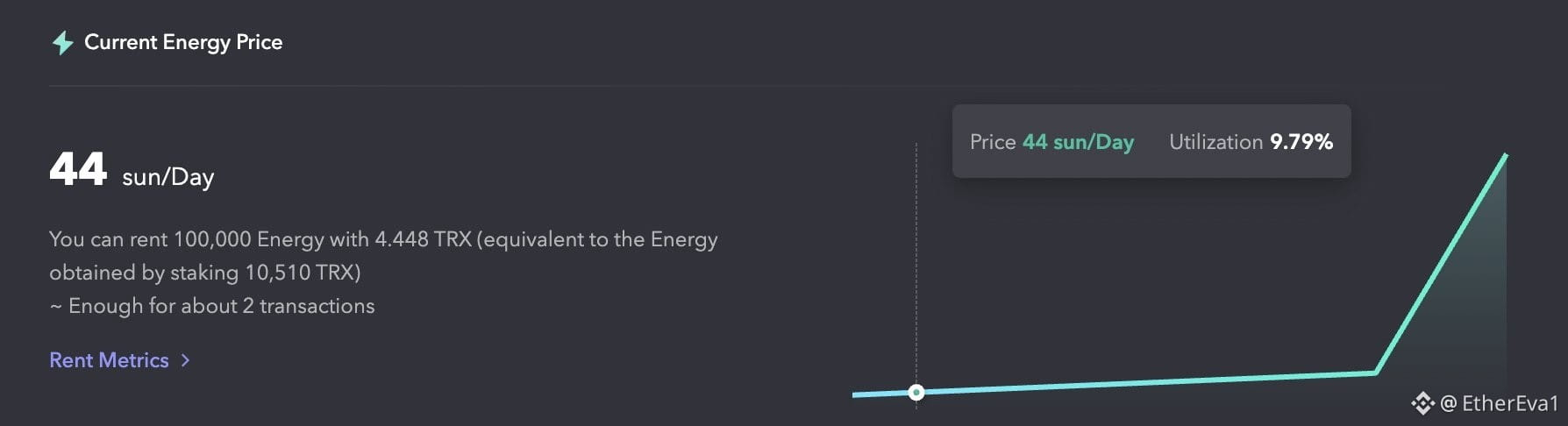Click the bend point of the curve
This screenshot has height=426, width=1568.
pos(1375,373)
